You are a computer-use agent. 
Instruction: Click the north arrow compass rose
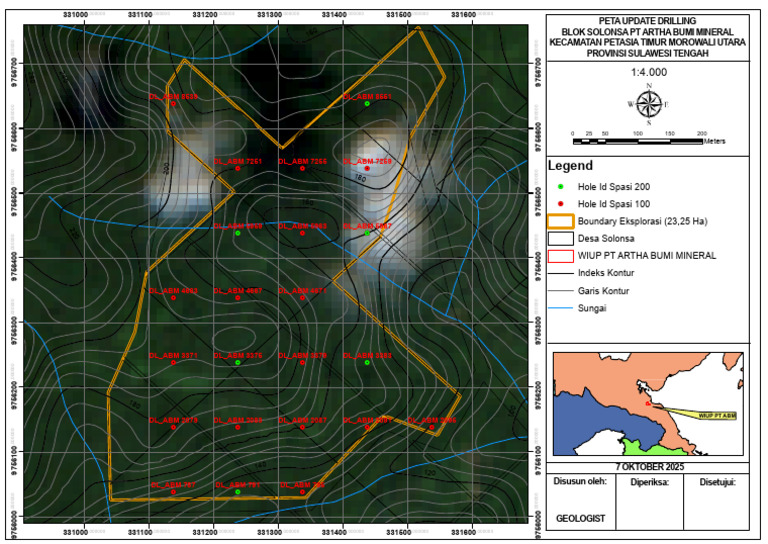[649, 104]
